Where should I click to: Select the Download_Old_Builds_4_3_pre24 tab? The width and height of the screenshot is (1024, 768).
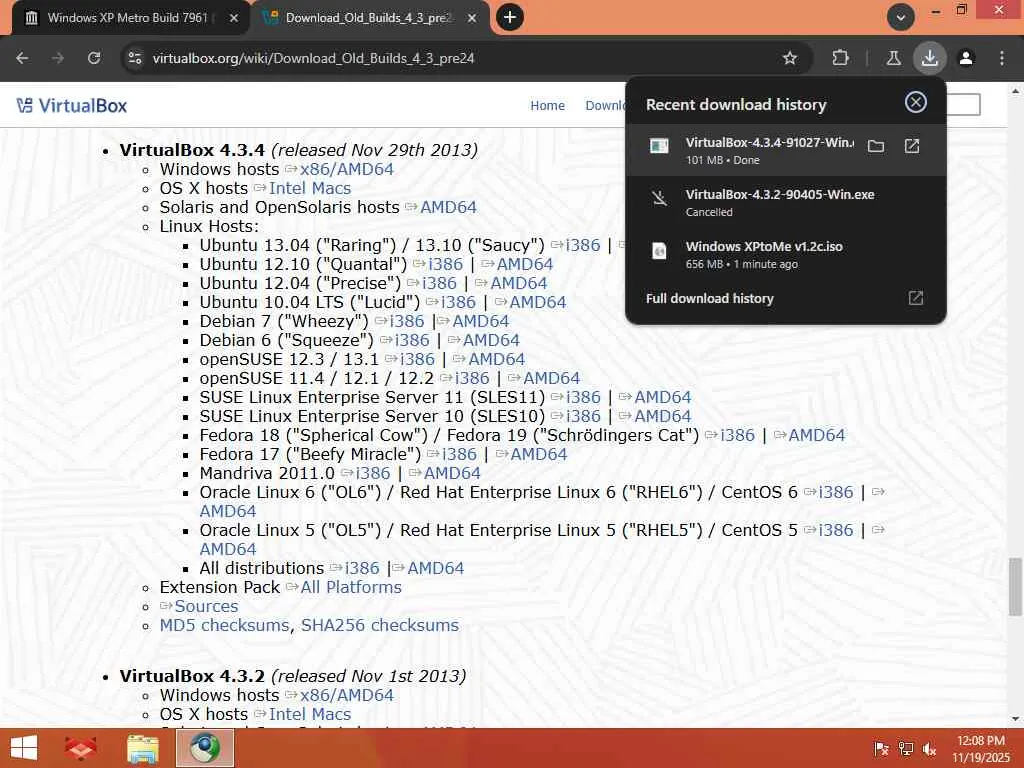click(x=369, y=18)
